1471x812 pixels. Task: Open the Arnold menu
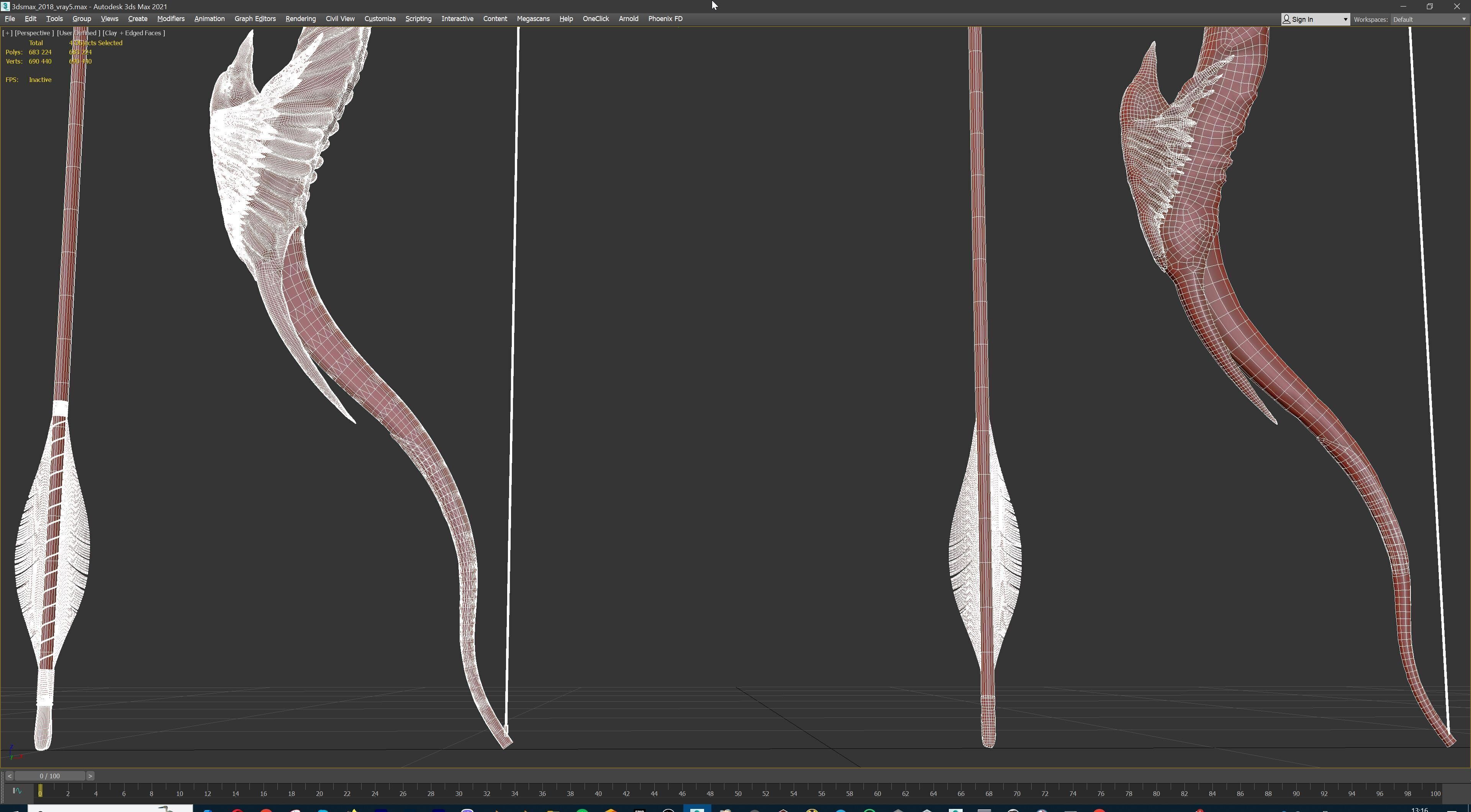628,19
